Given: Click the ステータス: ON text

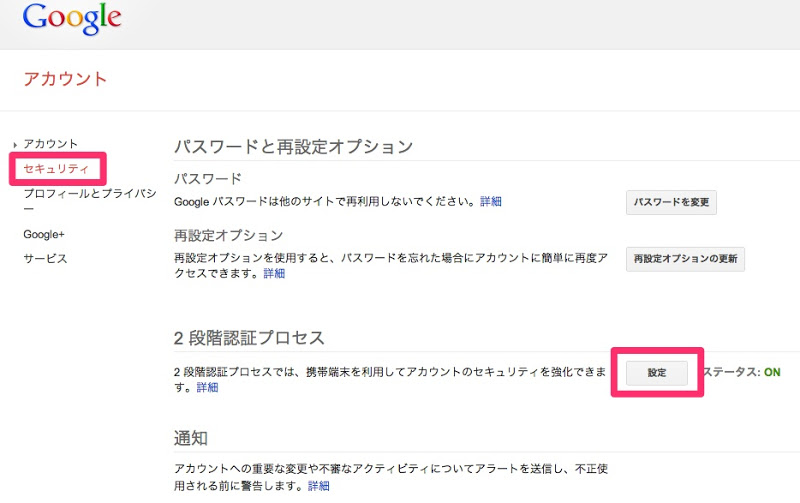Looking at the screenshot, I should (x=742, y=372).
